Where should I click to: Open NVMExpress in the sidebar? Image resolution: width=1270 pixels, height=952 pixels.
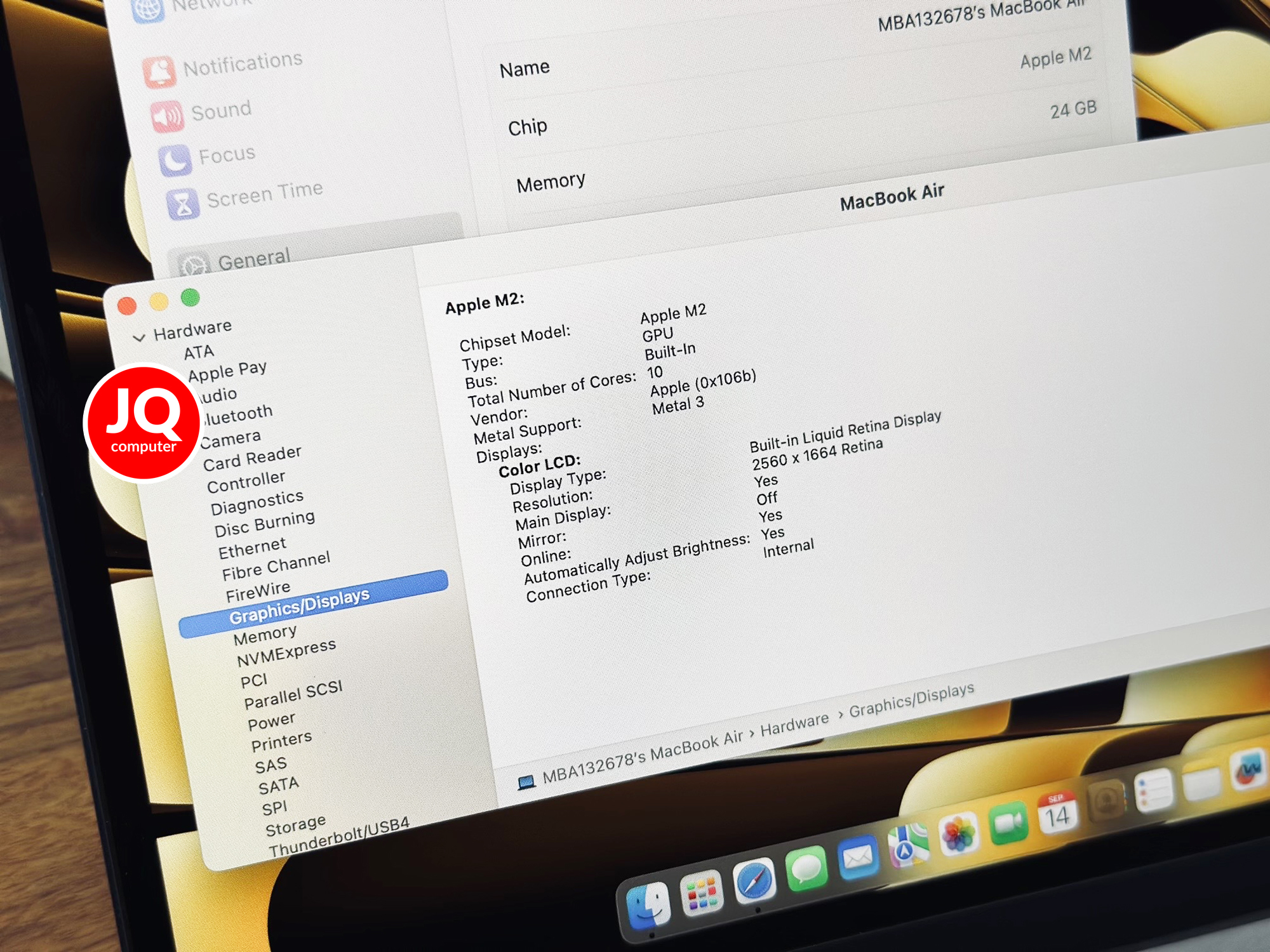coord(286,653)
